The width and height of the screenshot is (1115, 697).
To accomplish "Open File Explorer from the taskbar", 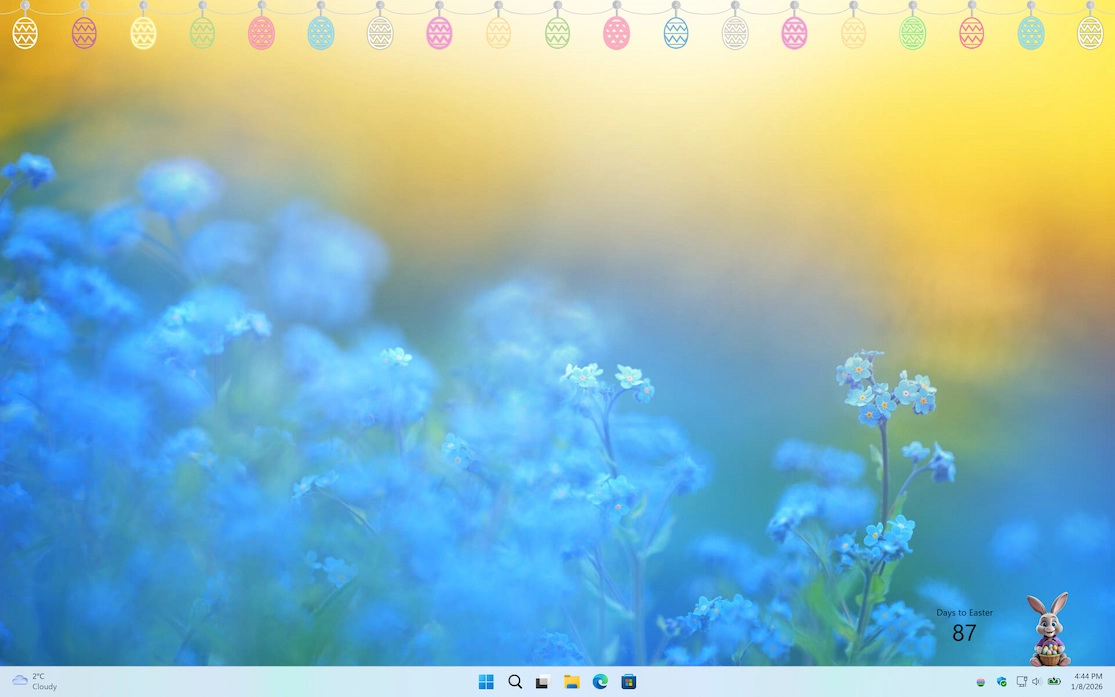I will click(x=571, y=681).
